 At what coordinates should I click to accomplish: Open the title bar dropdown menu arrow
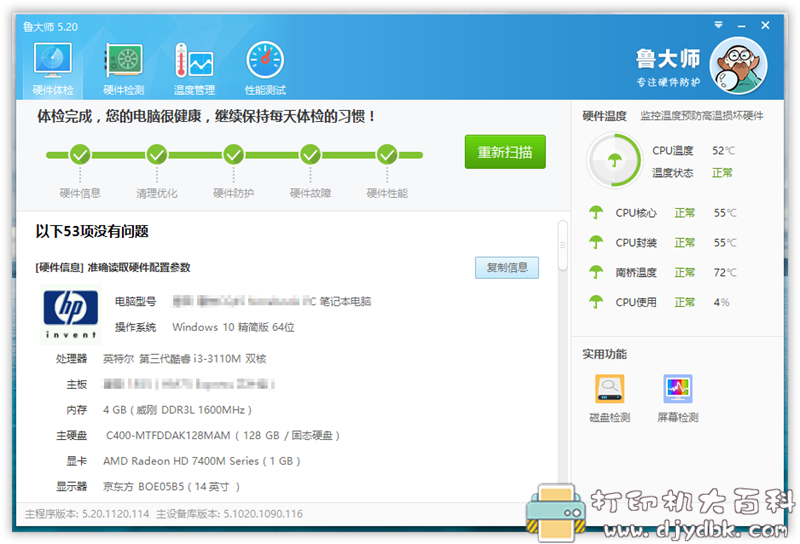[x=718, y=24]
